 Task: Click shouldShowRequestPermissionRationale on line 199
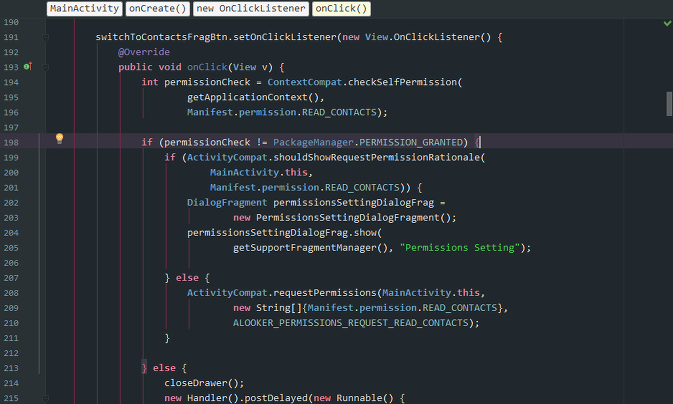point(376,157)
